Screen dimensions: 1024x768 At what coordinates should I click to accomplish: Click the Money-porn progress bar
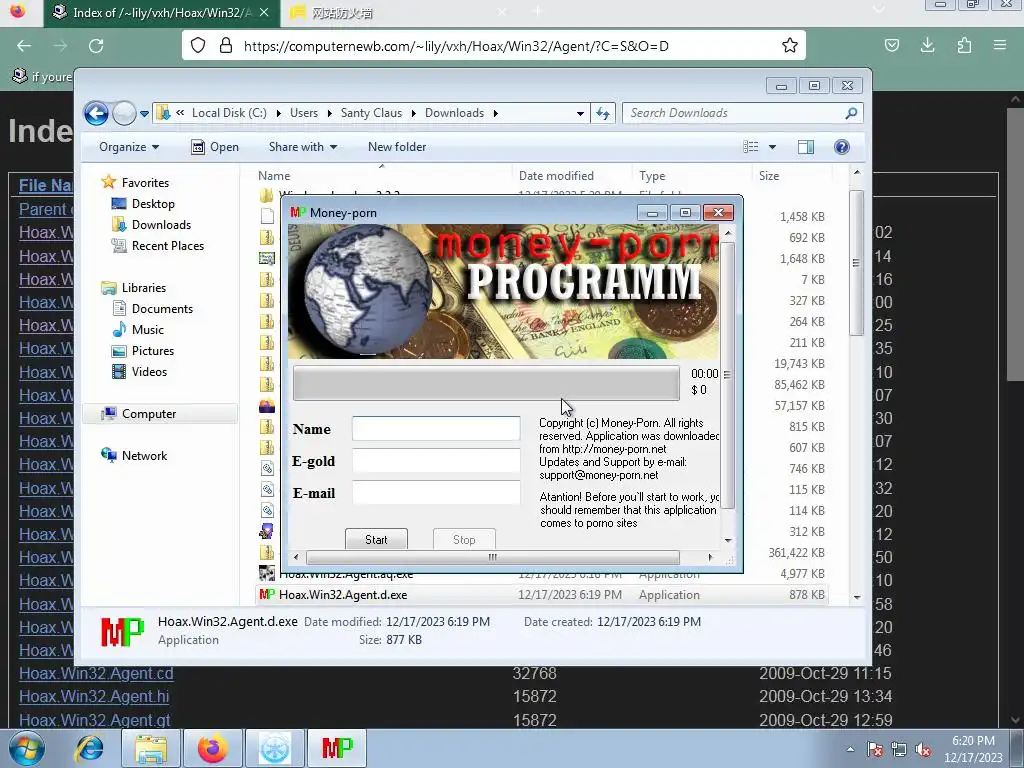pos(486,383)
